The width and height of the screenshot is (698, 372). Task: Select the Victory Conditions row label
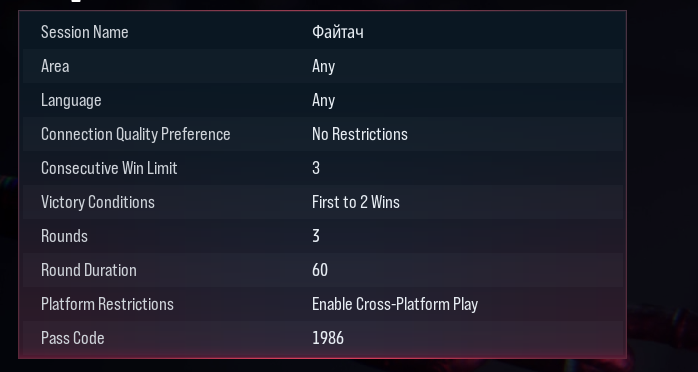97,202
